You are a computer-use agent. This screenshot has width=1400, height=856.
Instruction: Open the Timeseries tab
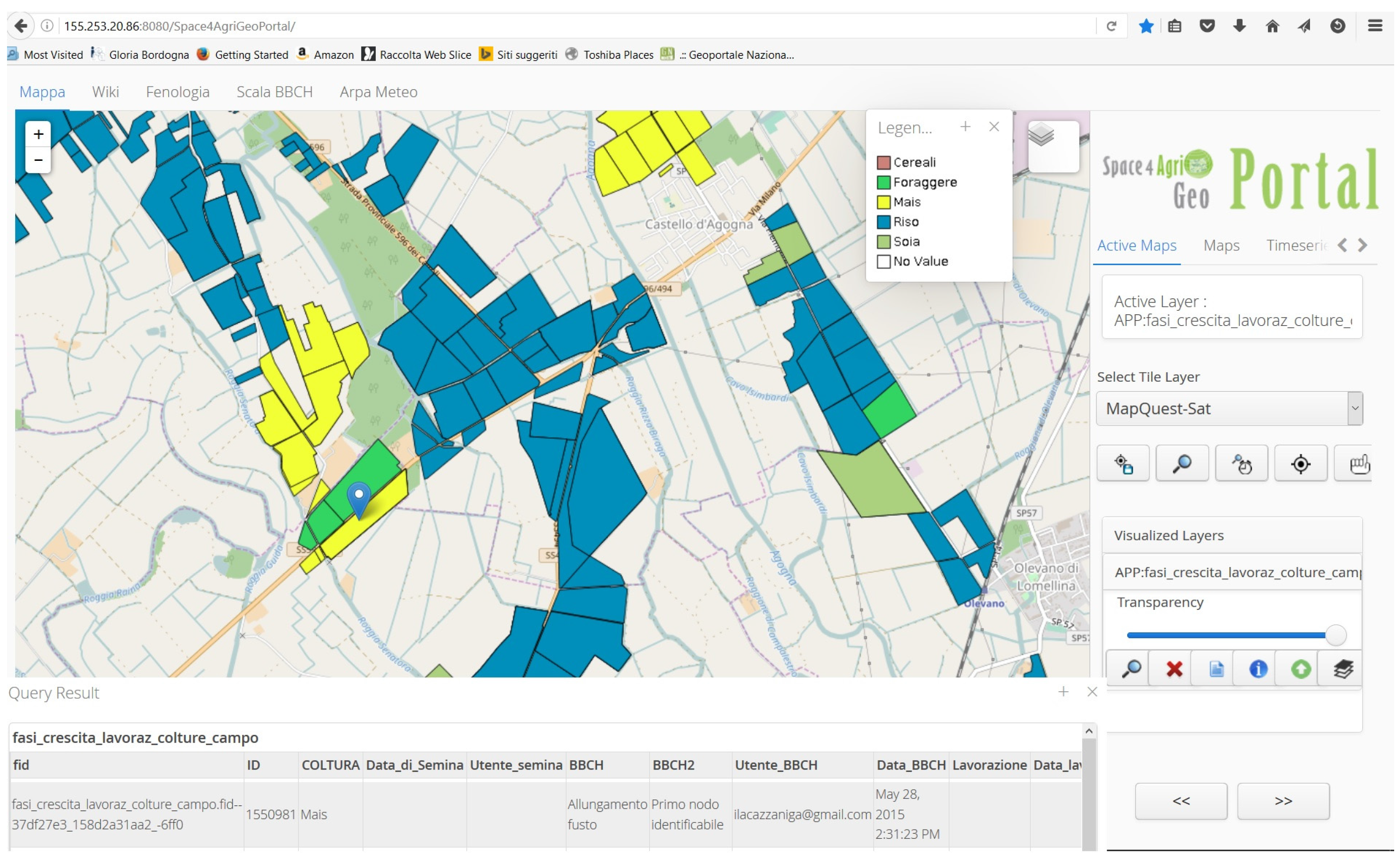(x=1296, y=245)
